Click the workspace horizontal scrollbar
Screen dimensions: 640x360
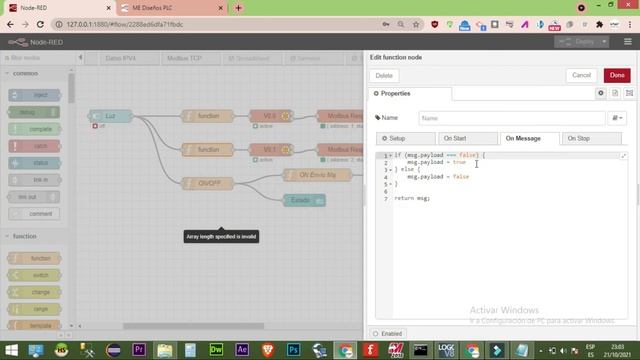[x=193, y=326]
